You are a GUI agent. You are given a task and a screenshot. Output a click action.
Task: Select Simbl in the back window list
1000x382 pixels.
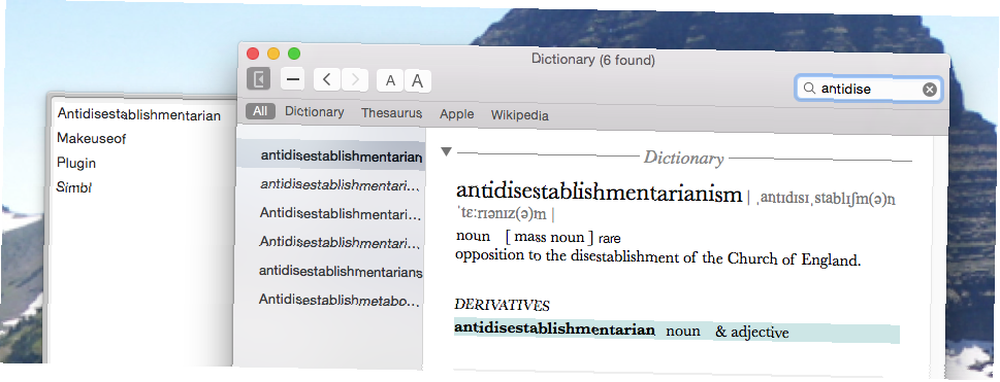point(75,187)
